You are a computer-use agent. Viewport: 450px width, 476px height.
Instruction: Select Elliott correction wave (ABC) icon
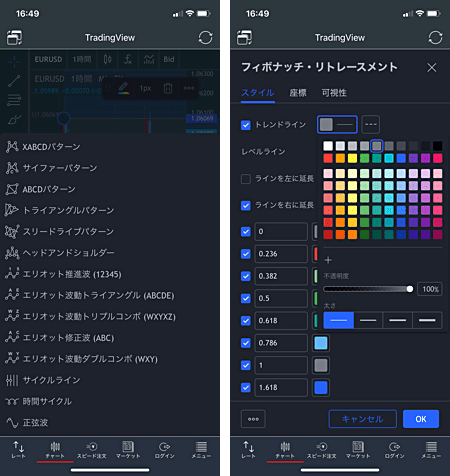pyautogui.click(x=12, y=337)
